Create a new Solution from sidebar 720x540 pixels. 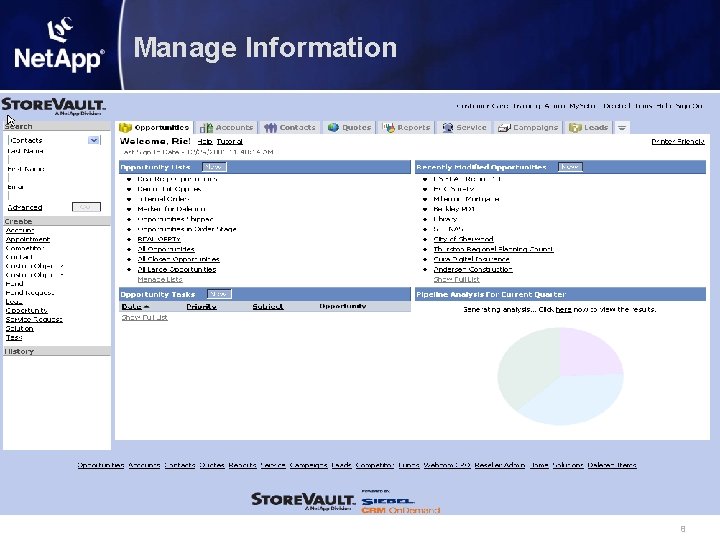(19, 328)
